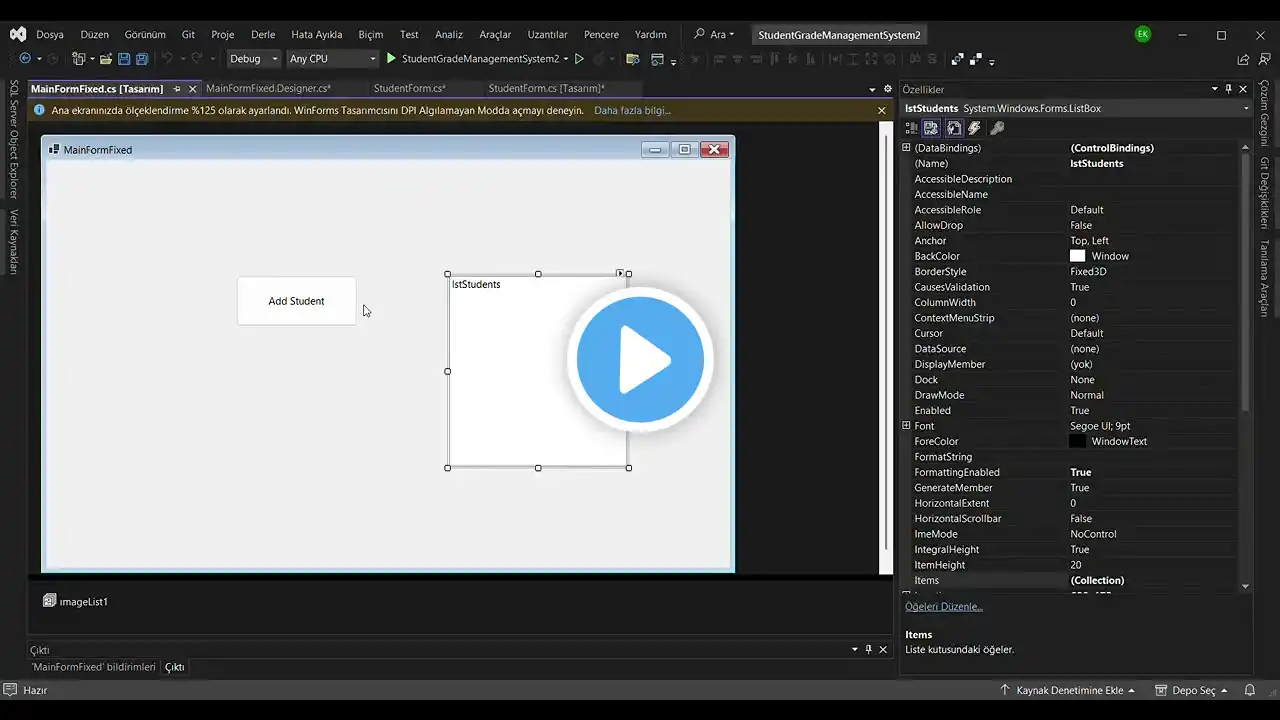Click the blue play video overlay
The width and height of the screenshot is (1280, 720).
tap(640, 360)
